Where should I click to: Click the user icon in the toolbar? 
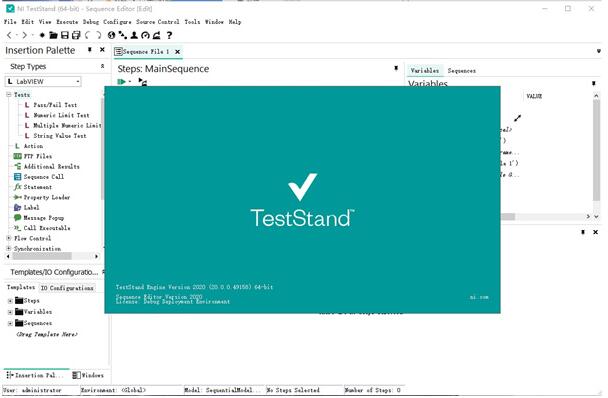(x=134, y=35)
